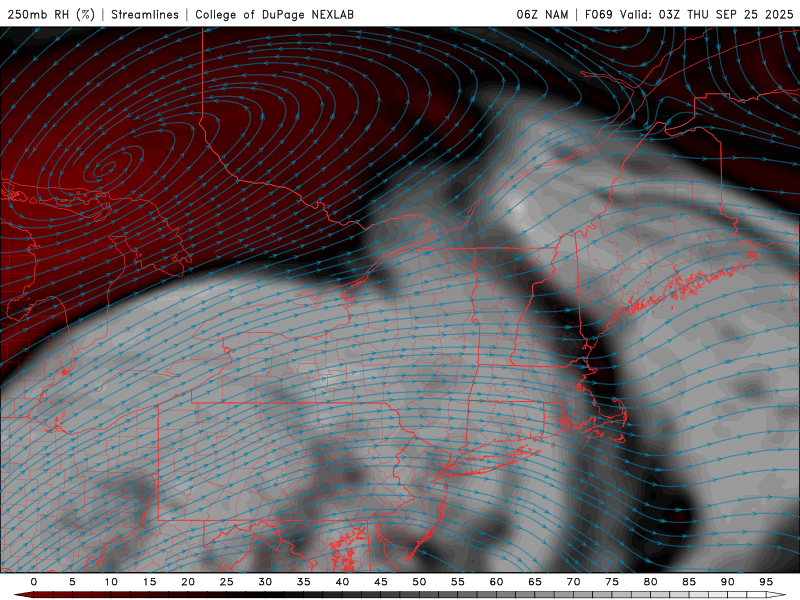Image resolution: width=800 pixels, height=600 pixels.
Task: Click the colorbar label "85"
Action: [689, 582]
